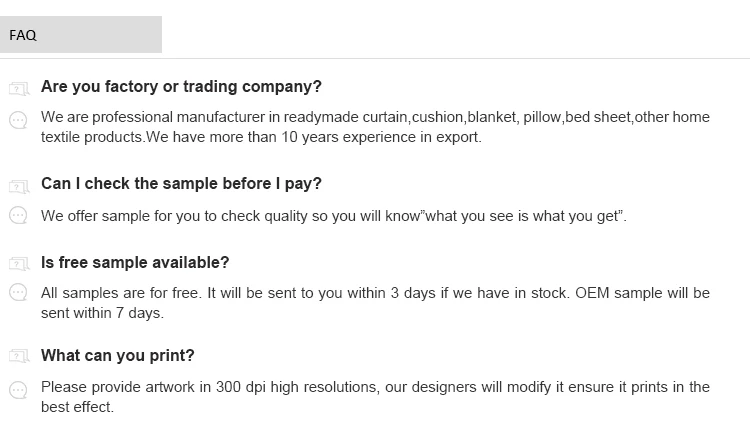Click answer bubble icon beside offer sample text
The width and height of the screenshot is (750, 432).
tap(18, 215)
